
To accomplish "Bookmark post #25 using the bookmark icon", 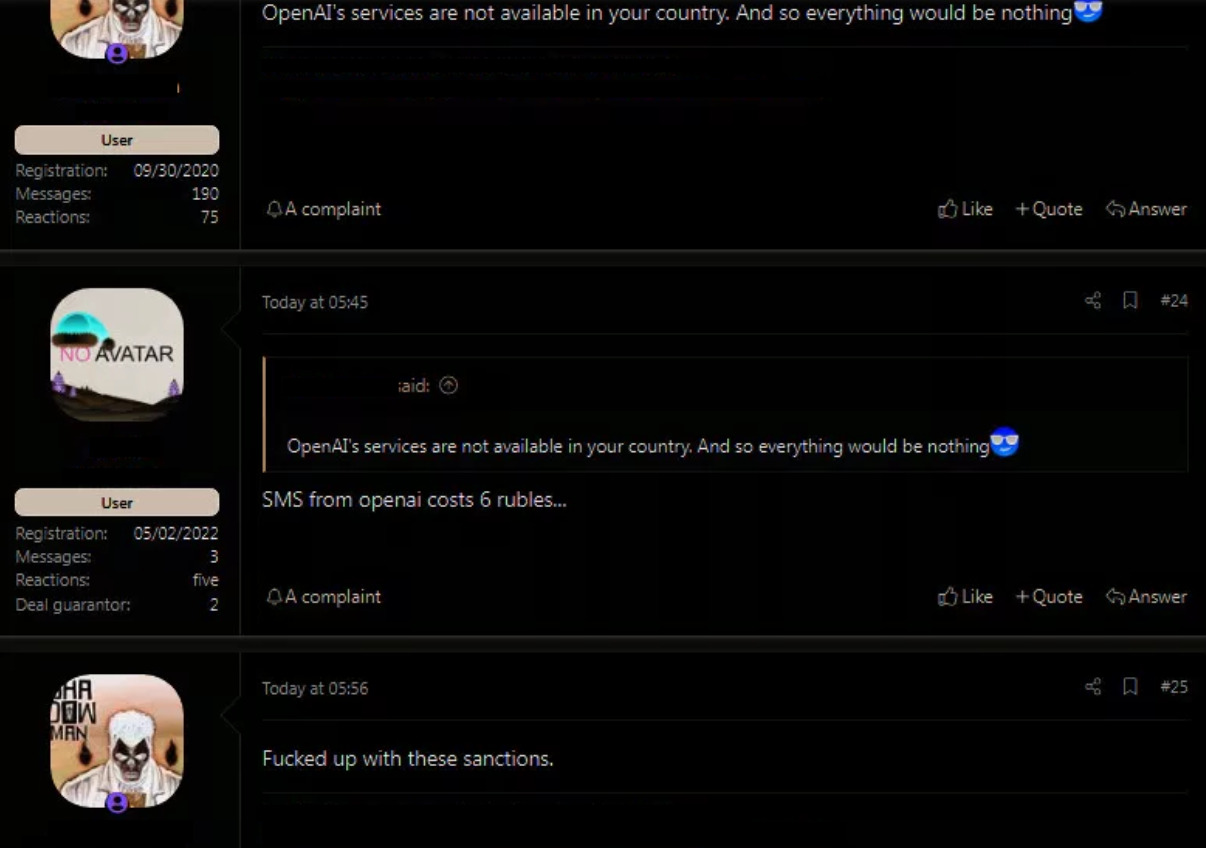I will pyautogui.click(x=1130, y=686).
